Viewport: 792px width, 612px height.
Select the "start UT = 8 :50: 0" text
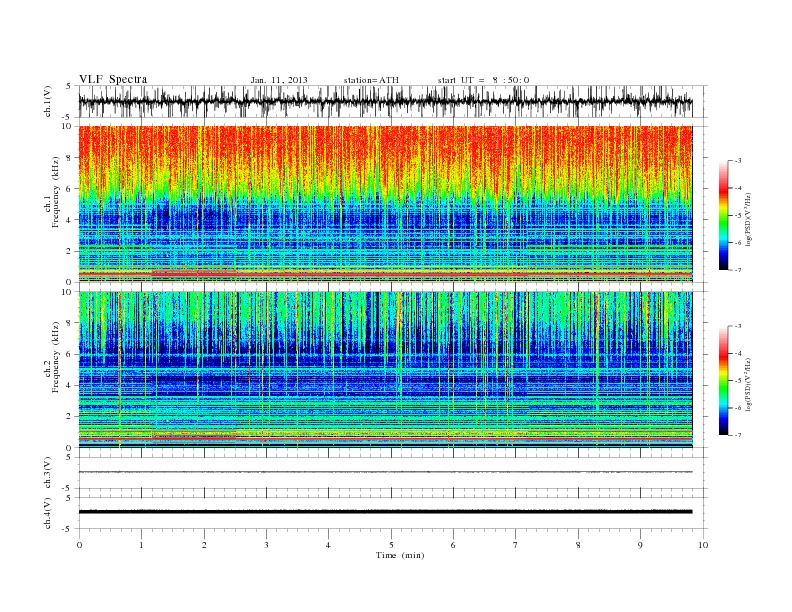pos(483,80)
